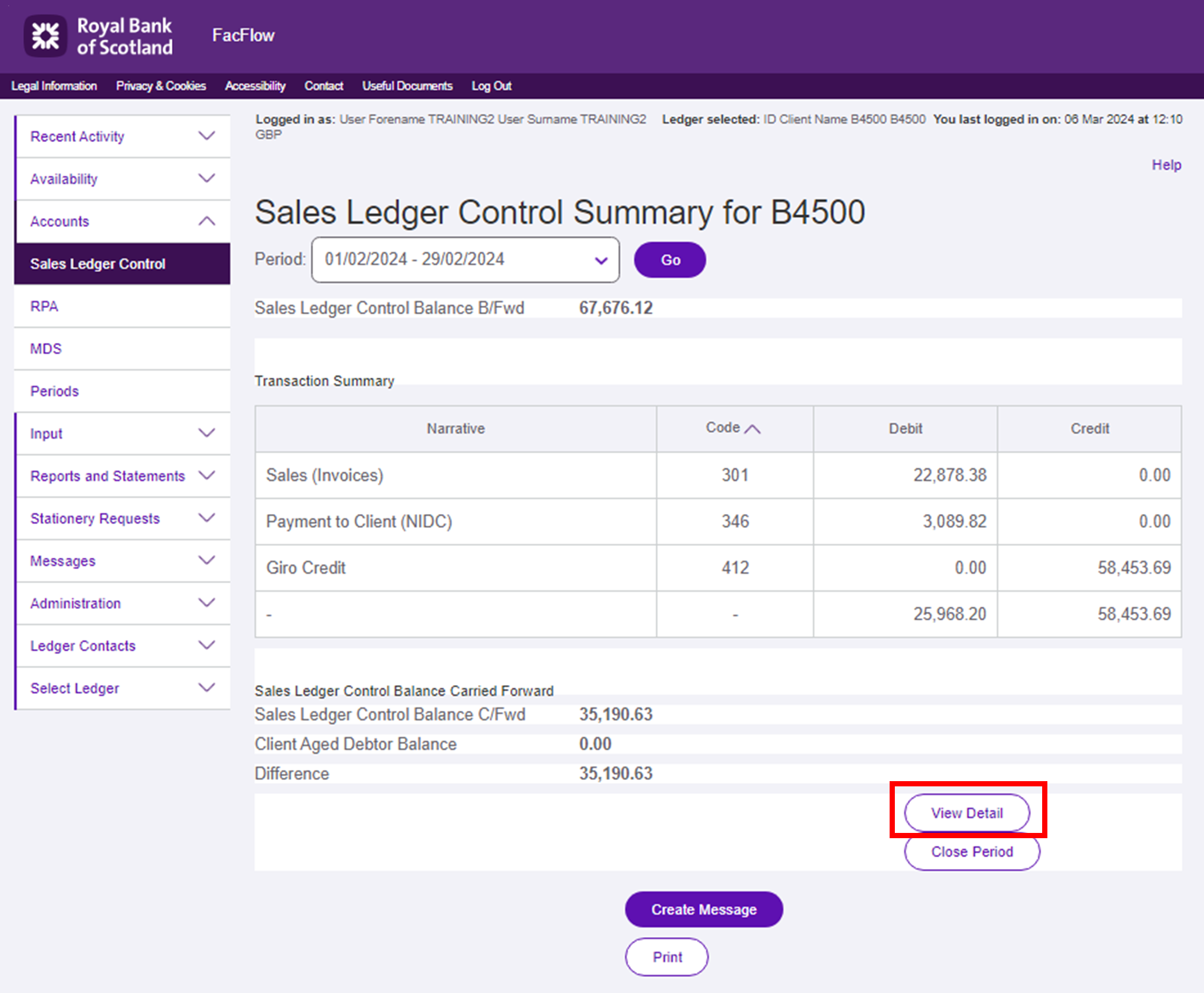This screenshot has width=1204, height=993.
Task: Select the Sales Ledger Control tab
Action: pyautogui.click(x=97, y=264)
